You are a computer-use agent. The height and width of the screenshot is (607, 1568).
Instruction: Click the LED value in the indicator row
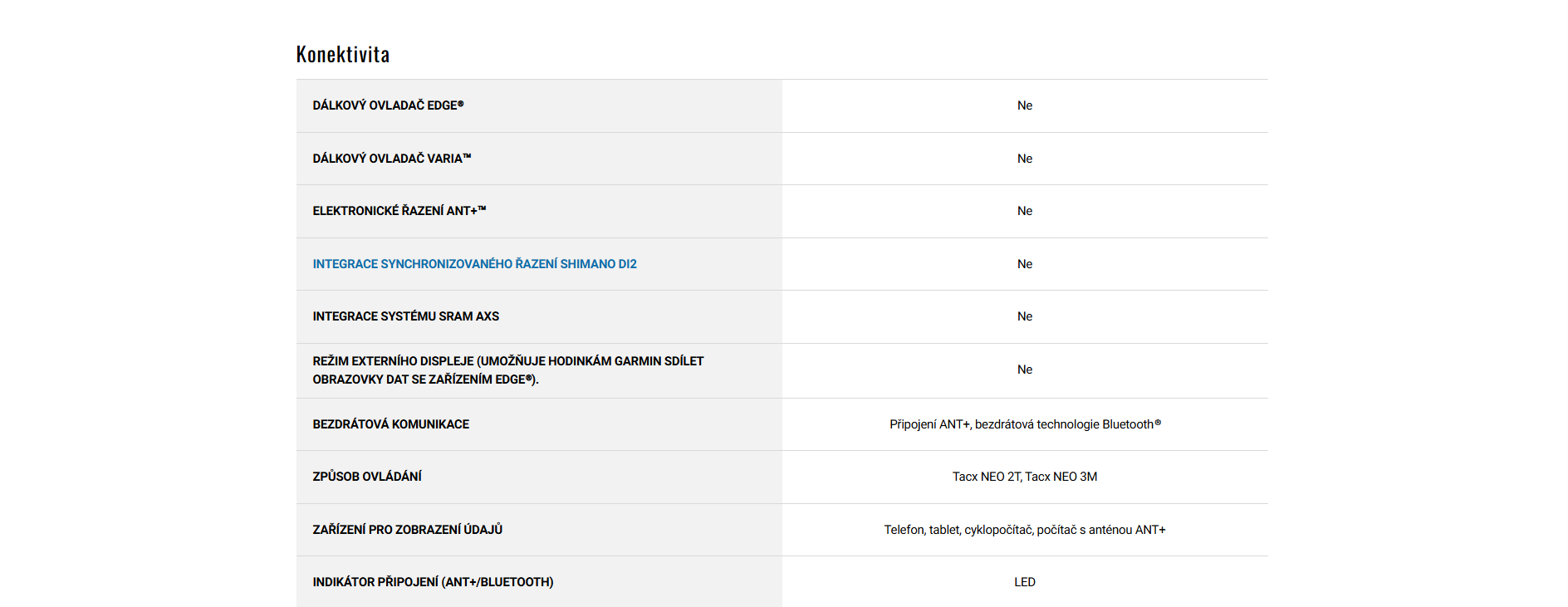pos(1024,582)
